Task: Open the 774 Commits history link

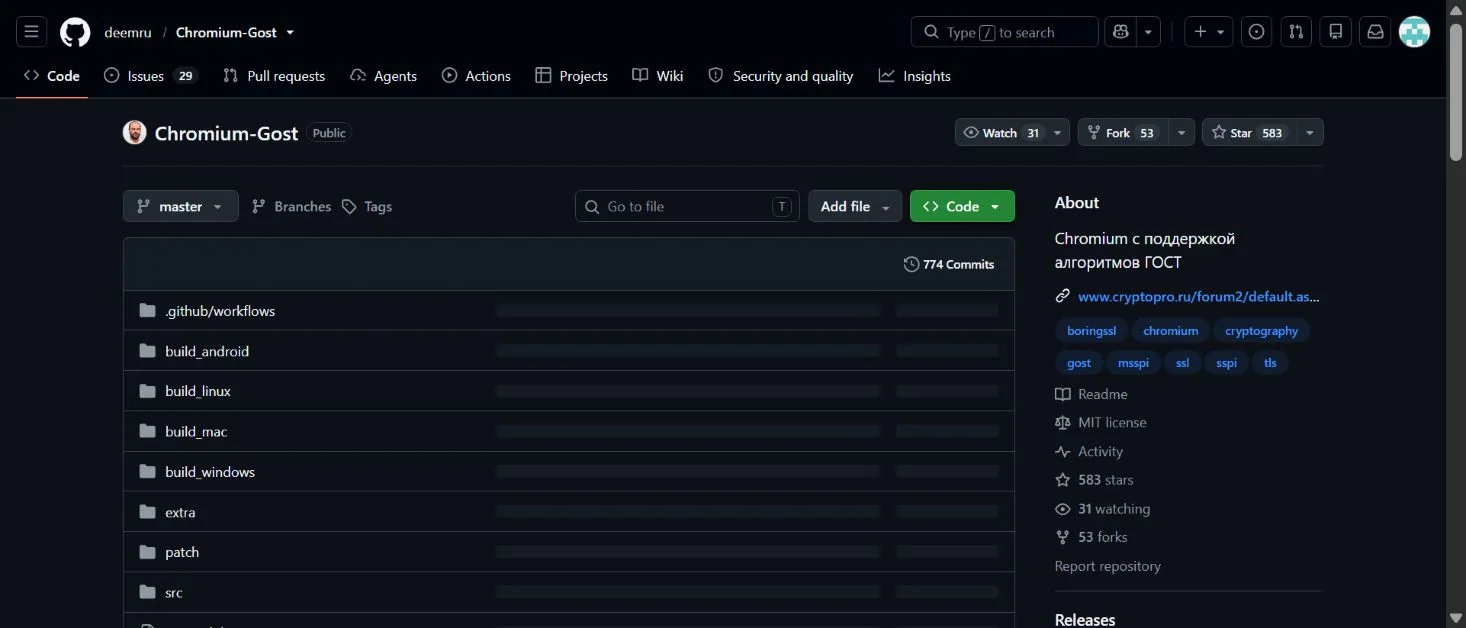Action: tap(949, 264)
